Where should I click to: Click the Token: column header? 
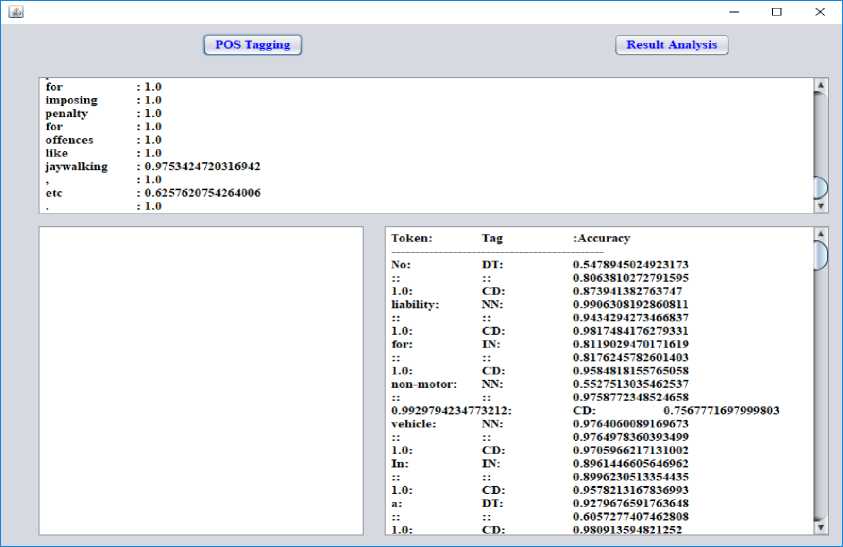click(411, 239)
